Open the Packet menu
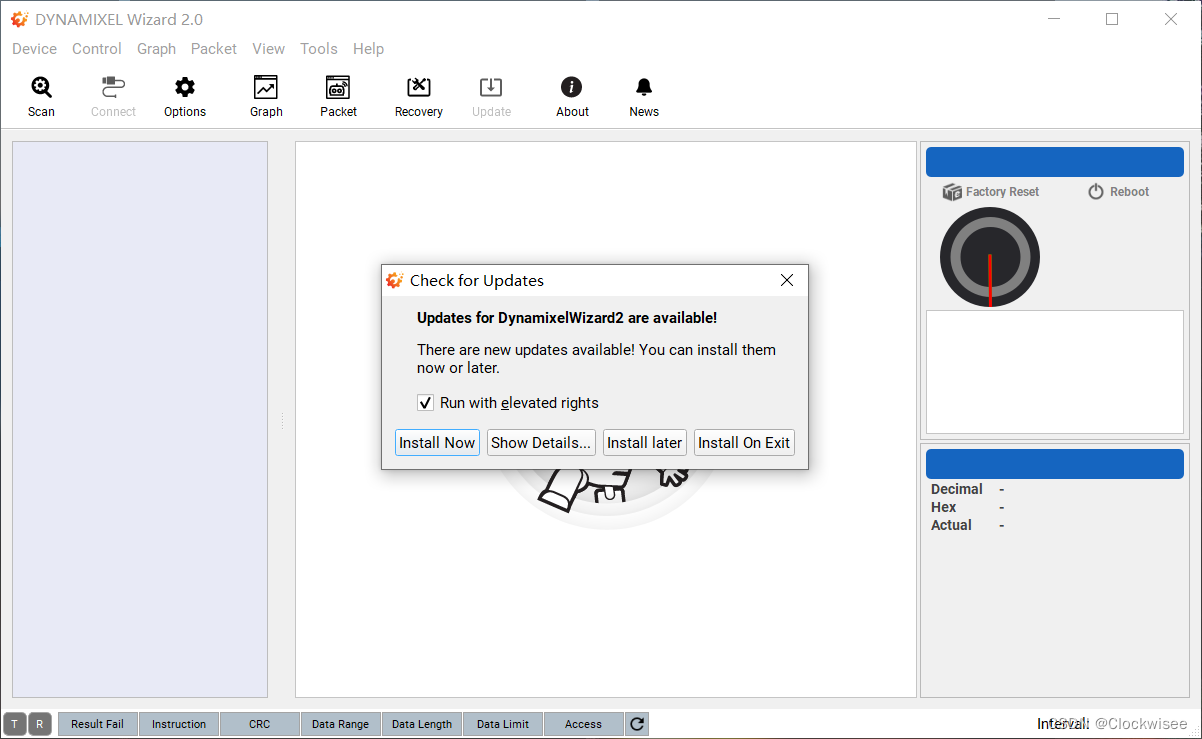The width and height of the screenshot is (1202, 739). pos(214,49)
